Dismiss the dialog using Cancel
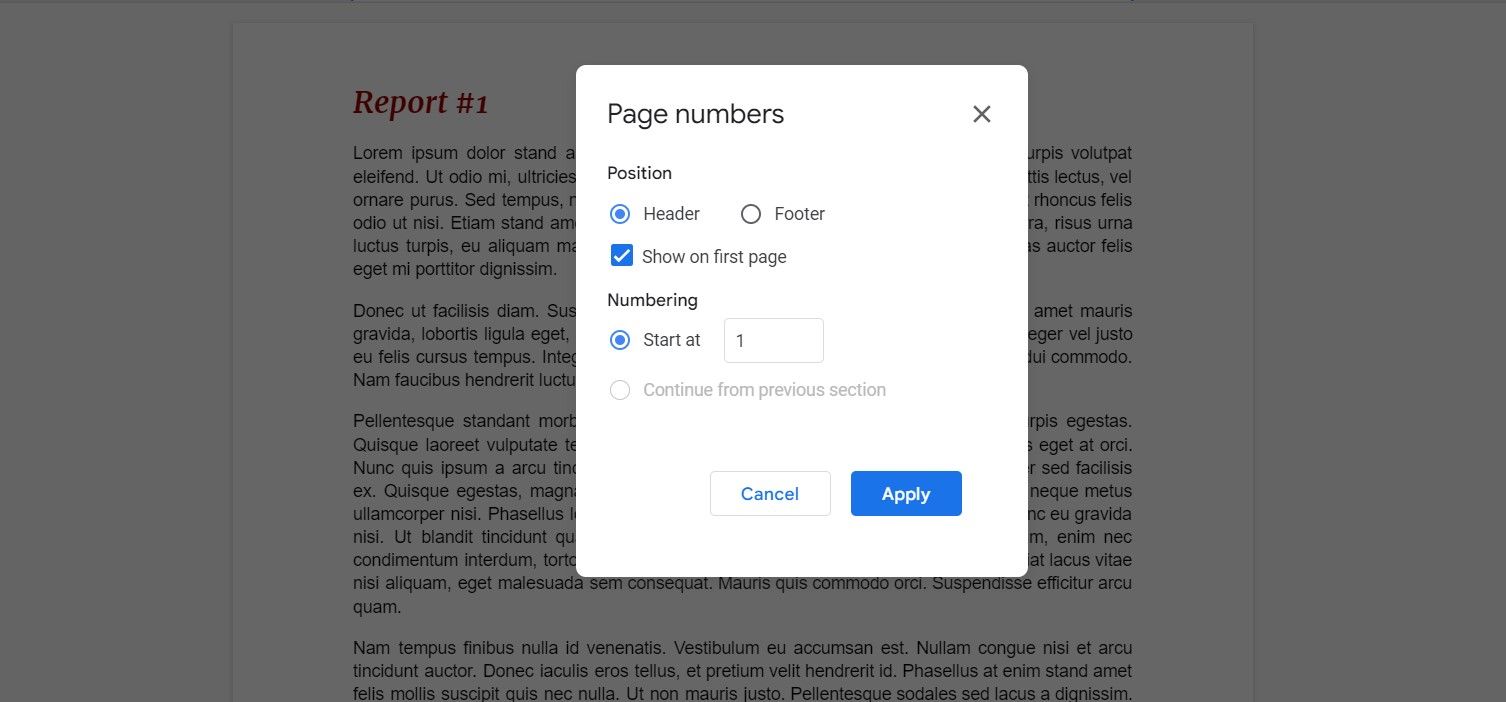The width and height of the screenshot is (1506, 702). tap(769, 493)
